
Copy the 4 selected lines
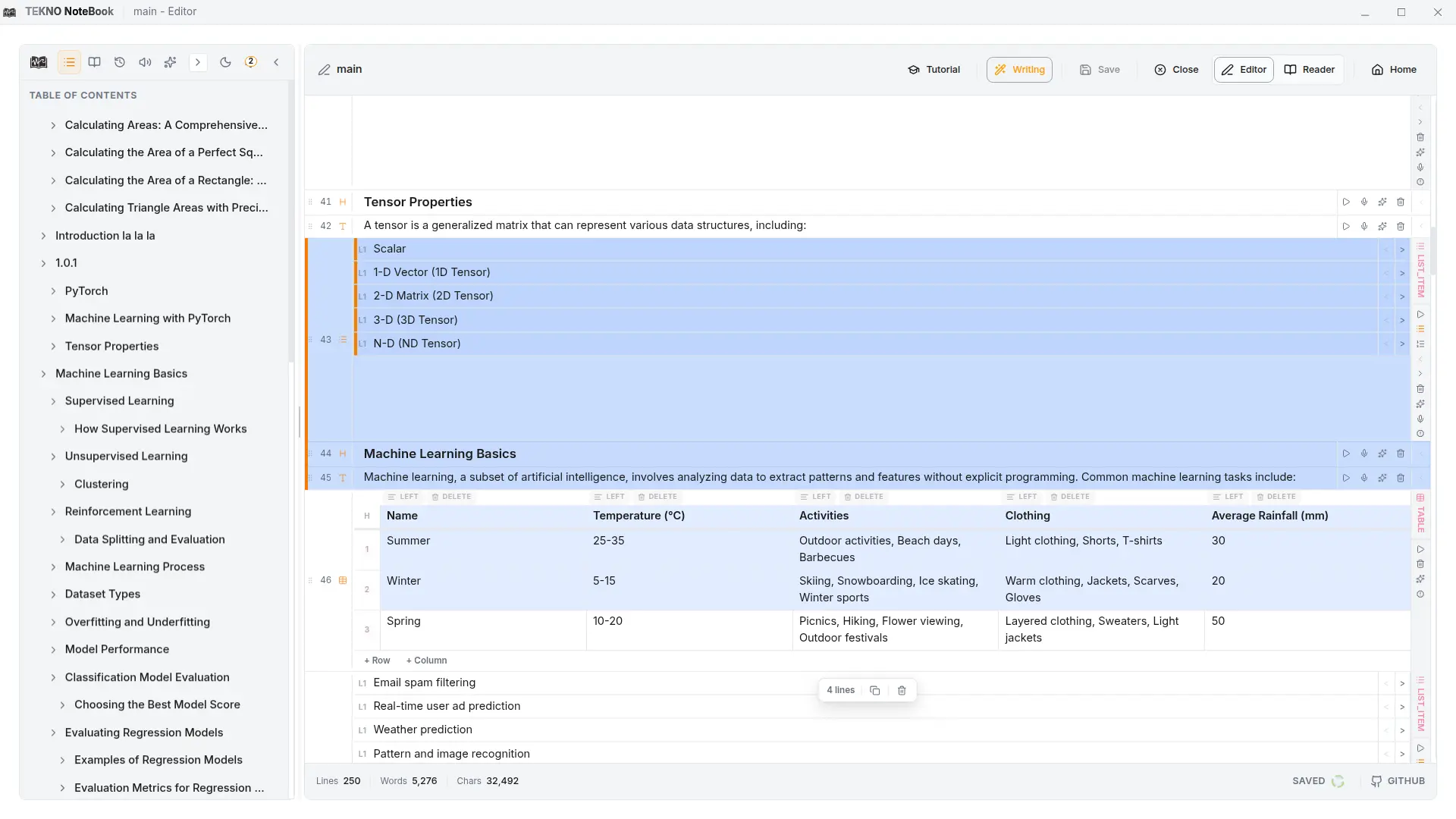[x=874, y=690]
